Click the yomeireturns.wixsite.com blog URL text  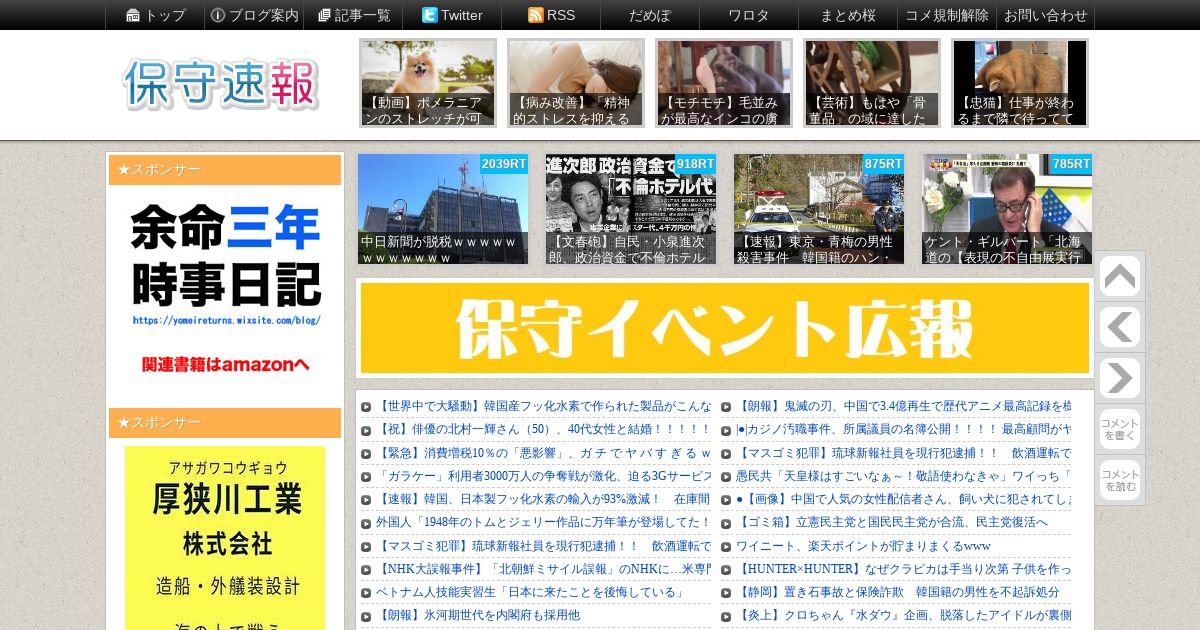[226, 321]
